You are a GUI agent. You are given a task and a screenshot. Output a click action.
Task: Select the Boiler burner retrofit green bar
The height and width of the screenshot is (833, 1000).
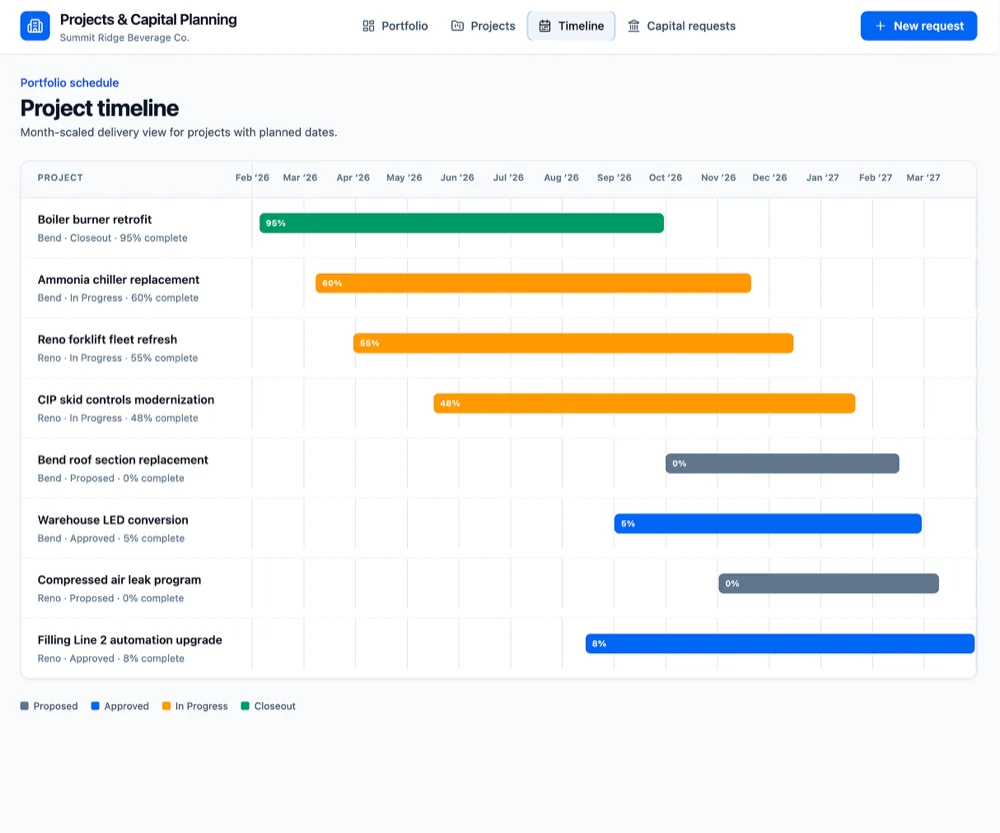click(462, 223)
